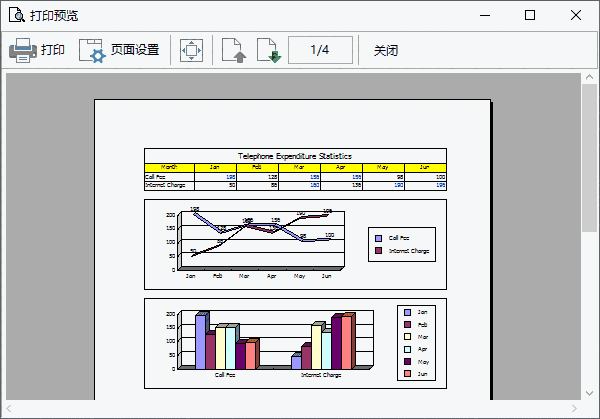Screen dimensions: 600x419
Task: Click Call Fee legend swatch in line chart
Action: point(378,238)
